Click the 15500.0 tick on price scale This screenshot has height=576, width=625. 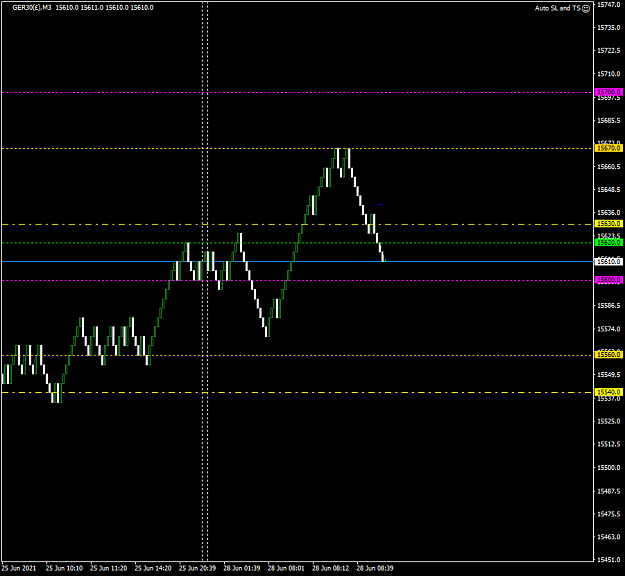(608, 468)
